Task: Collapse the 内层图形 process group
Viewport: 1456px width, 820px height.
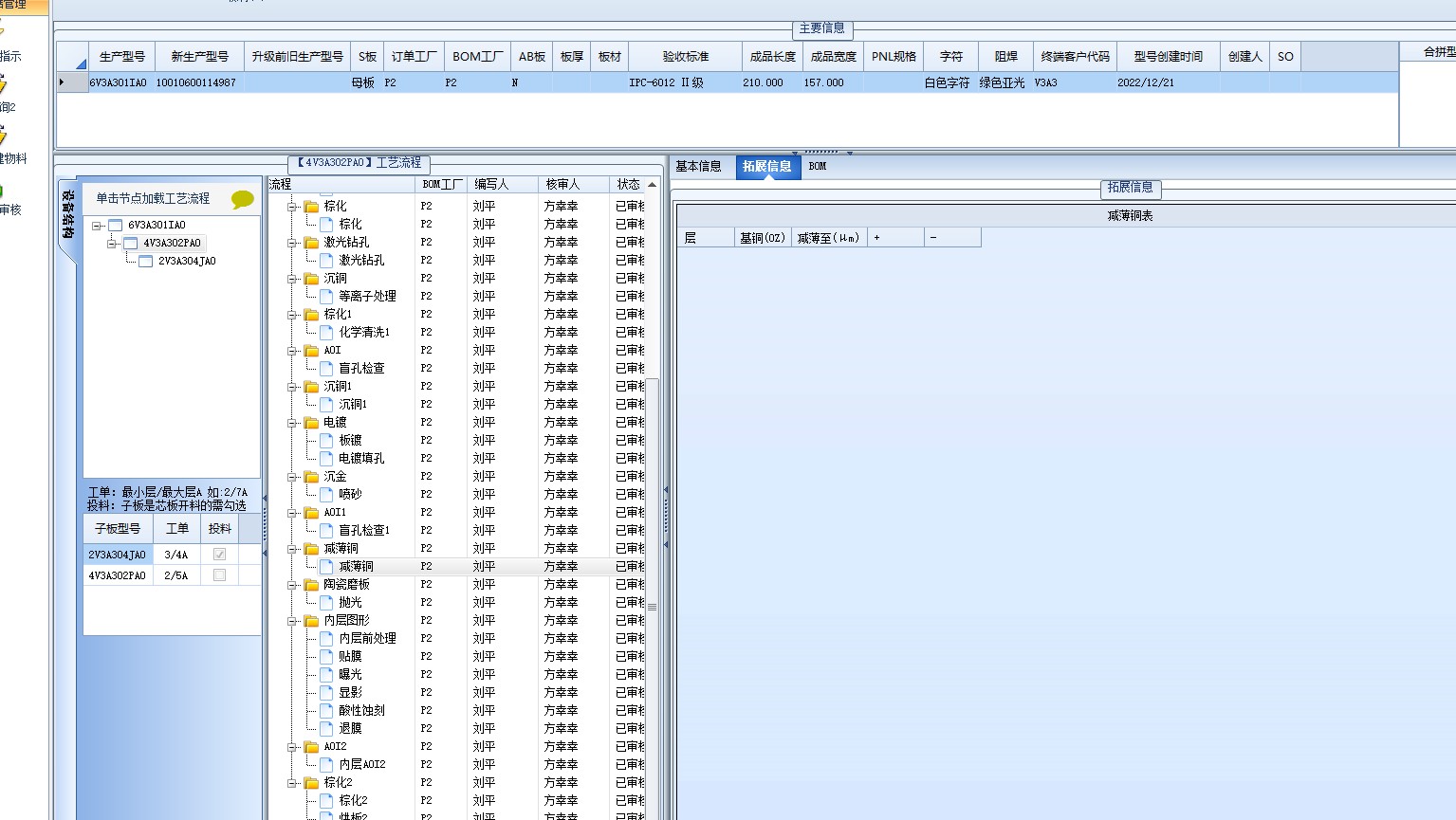Action: click(x=293, y=621)
